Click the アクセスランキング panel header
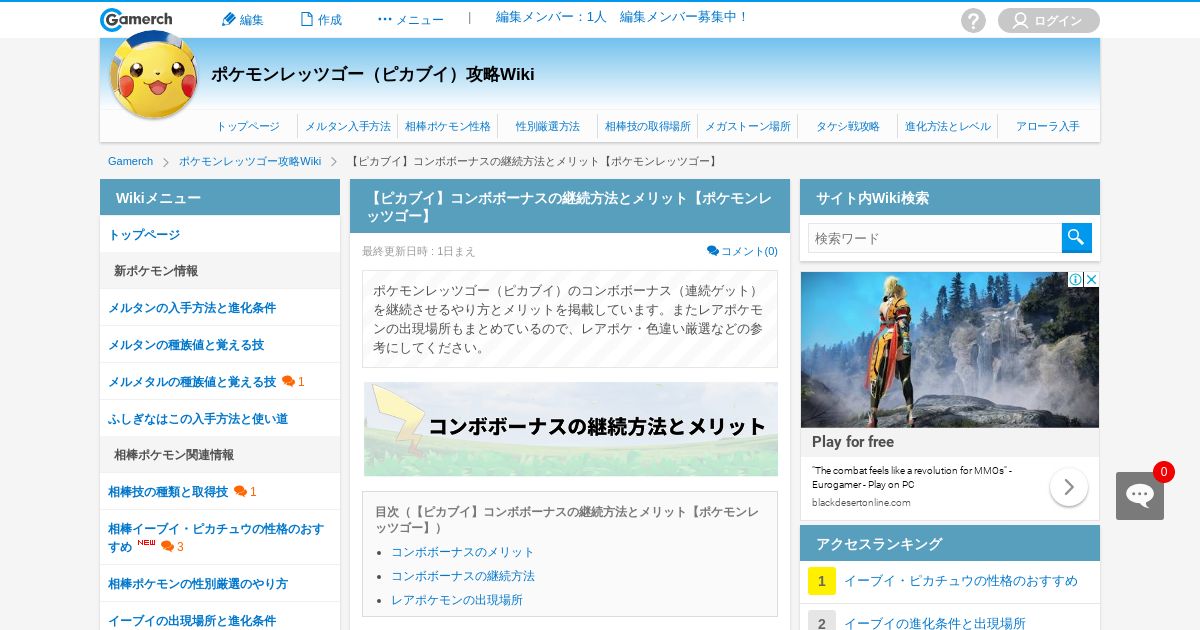1200x630 pixels. 950,543
